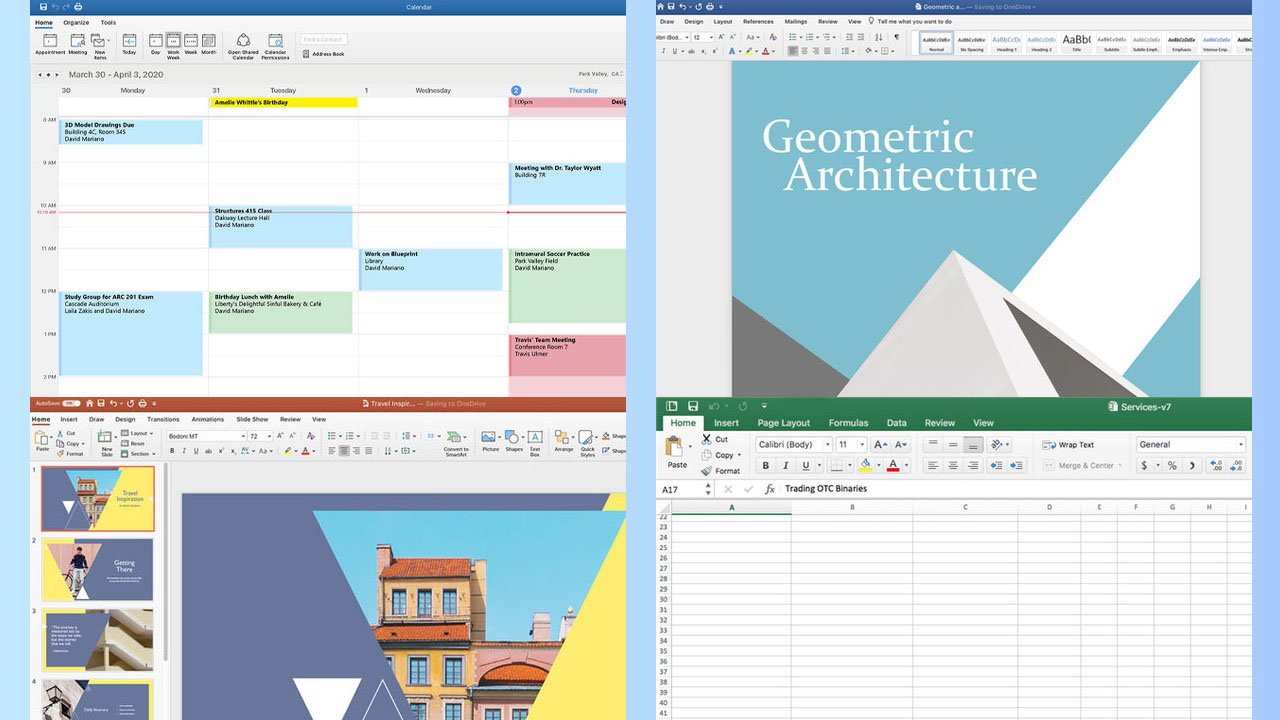The height and width of the screenshot is (720, 1280).
Task: Click highlight color in PowerPoint ribbon
Action: click(287, 451)
